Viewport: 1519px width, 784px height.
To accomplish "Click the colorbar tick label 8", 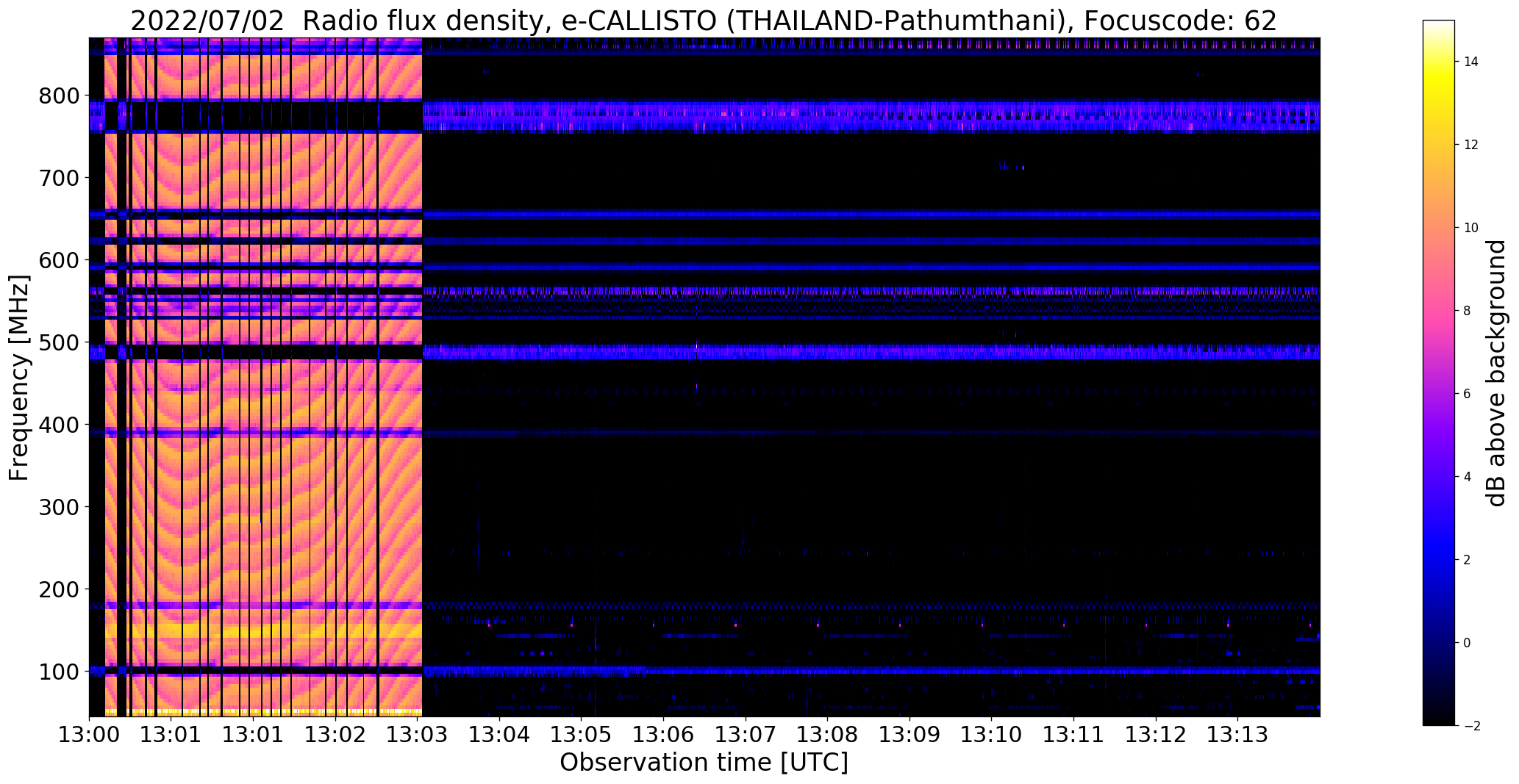I will pos(1467,311).
